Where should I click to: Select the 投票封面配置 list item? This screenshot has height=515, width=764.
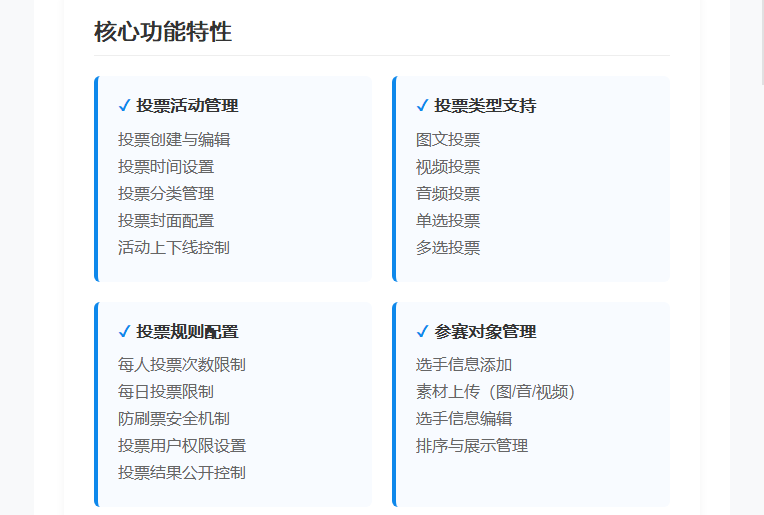tap(166, 221)
